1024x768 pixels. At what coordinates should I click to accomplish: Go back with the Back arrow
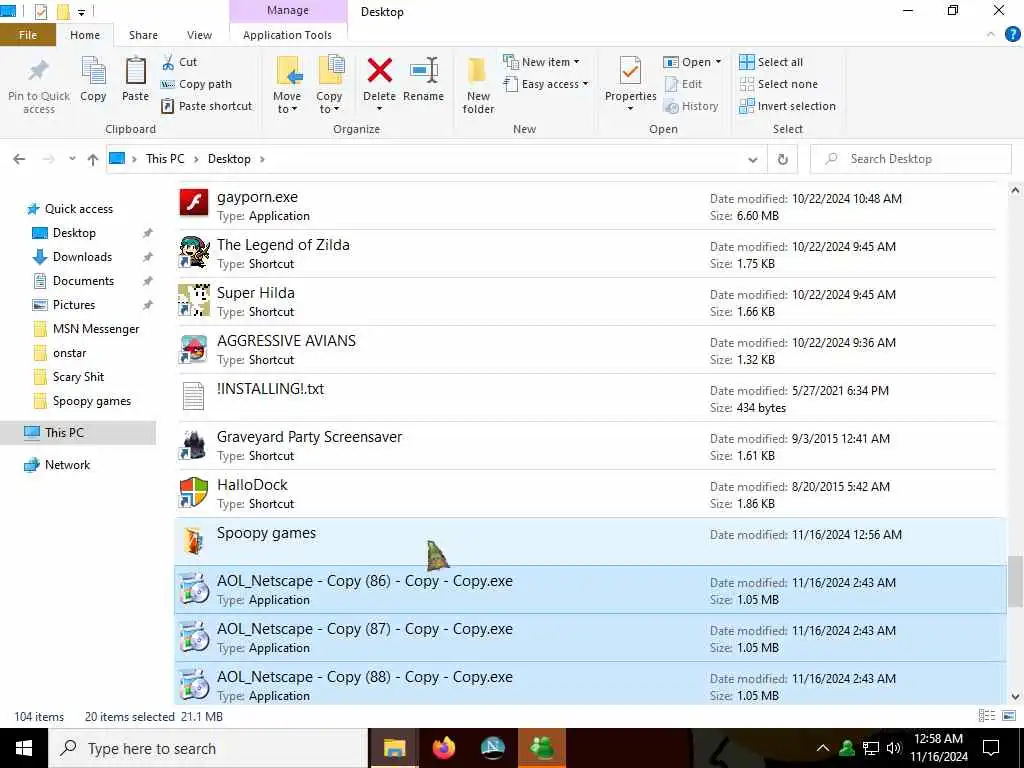(x=19, y=159)
